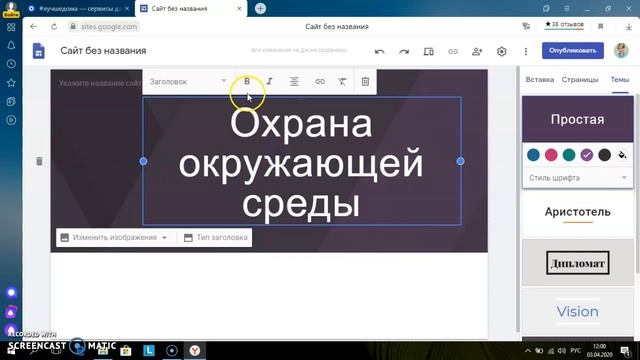Image resolution: width=640 pixels, height=360 pixels.
Task: Switch to #лучшедома browser tab
Action: tap(80, 8)
